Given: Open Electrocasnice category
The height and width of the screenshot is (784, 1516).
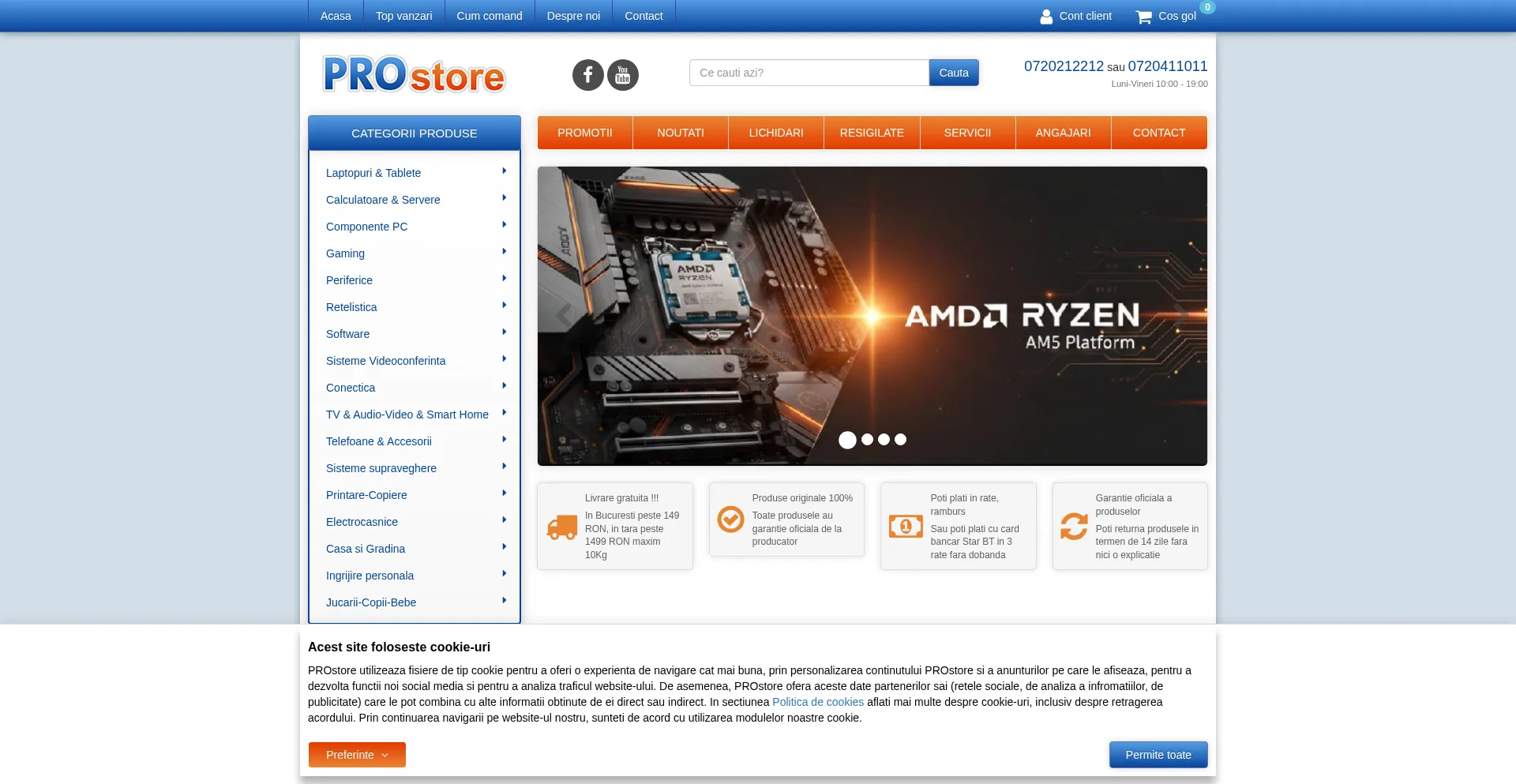Looking at the screenshot, I should [x=362, y=522].
